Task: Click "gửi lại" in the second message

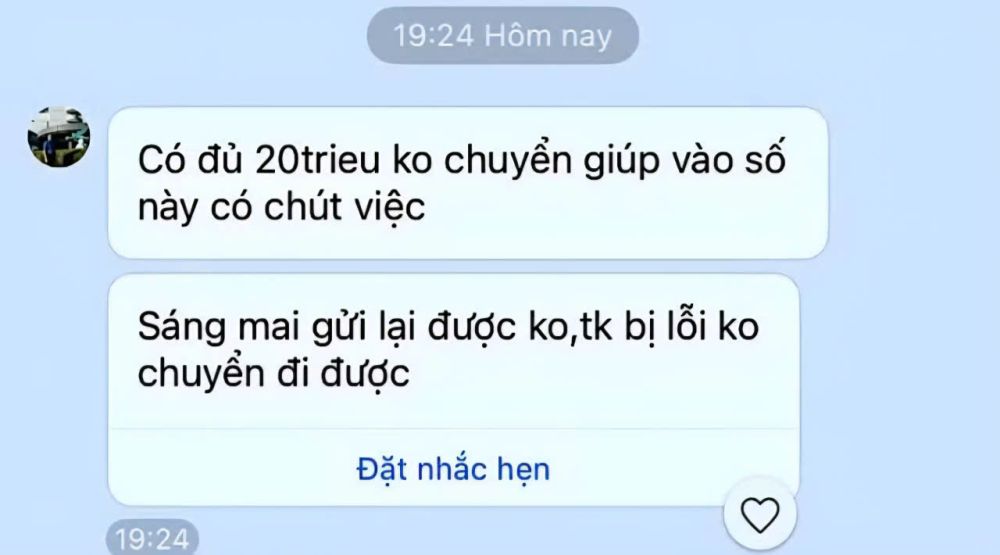Action: [364, 328]
